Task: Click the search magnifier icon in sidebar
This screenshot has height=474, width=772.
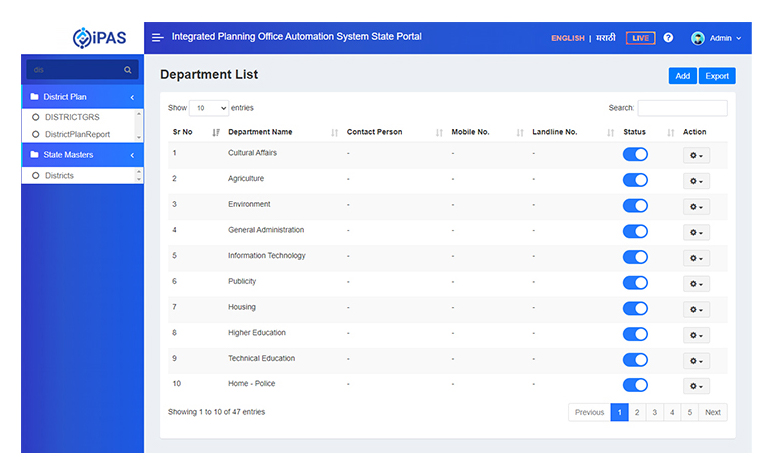Action: pyautogui.click(x=127, y=70)
